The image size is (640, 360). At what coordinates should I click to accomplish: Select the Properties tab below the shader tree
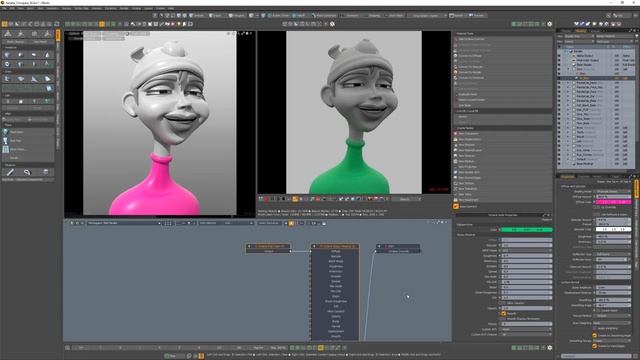[x=567, y=176]
